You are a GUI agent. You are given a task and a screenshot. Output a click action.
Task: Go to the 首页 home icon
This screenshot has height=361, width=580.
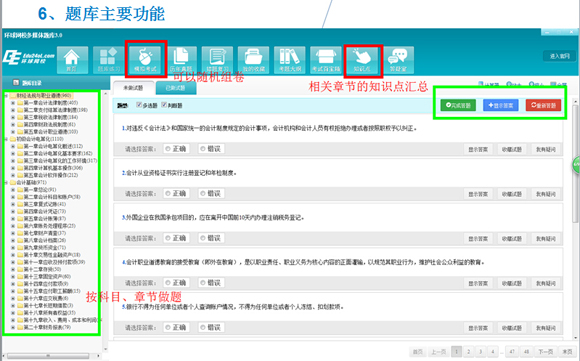pos(72,60)
